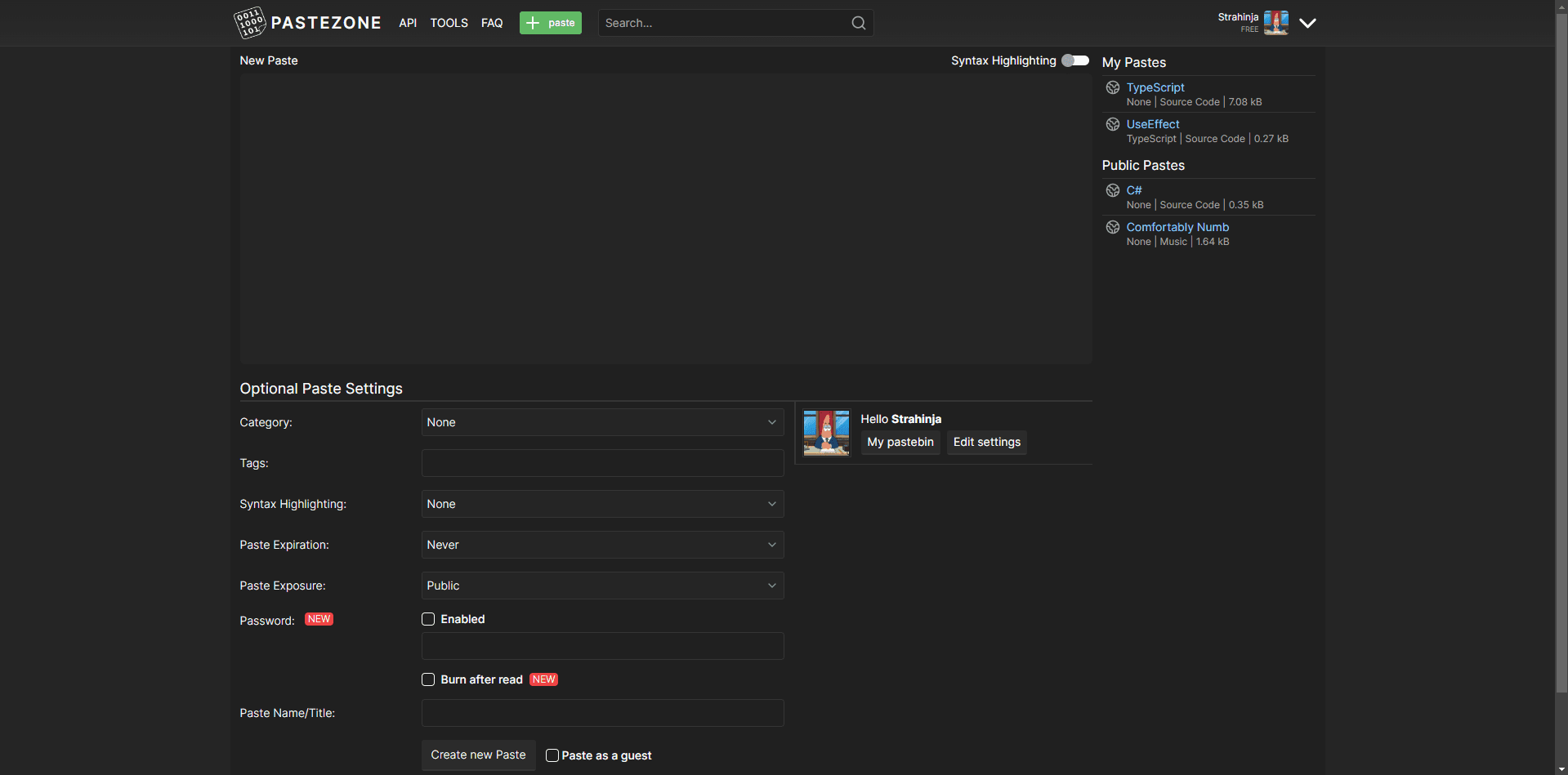The height and width of the screenshot is (775, 1568).
Task: Switch to the FAQ page
Action: tap(492, 23)
